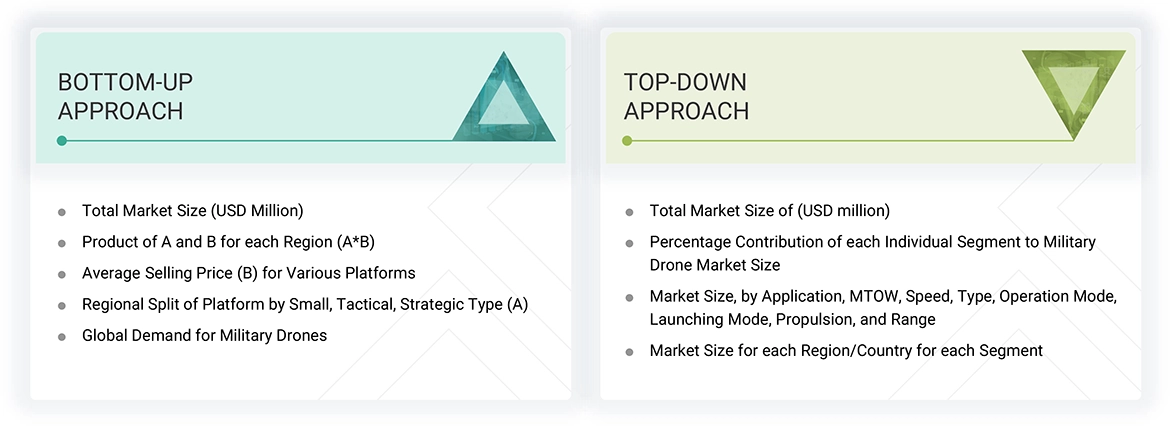Click Product of A and B for each Region
The image size is (1170, 426).
tap(228, 242)
